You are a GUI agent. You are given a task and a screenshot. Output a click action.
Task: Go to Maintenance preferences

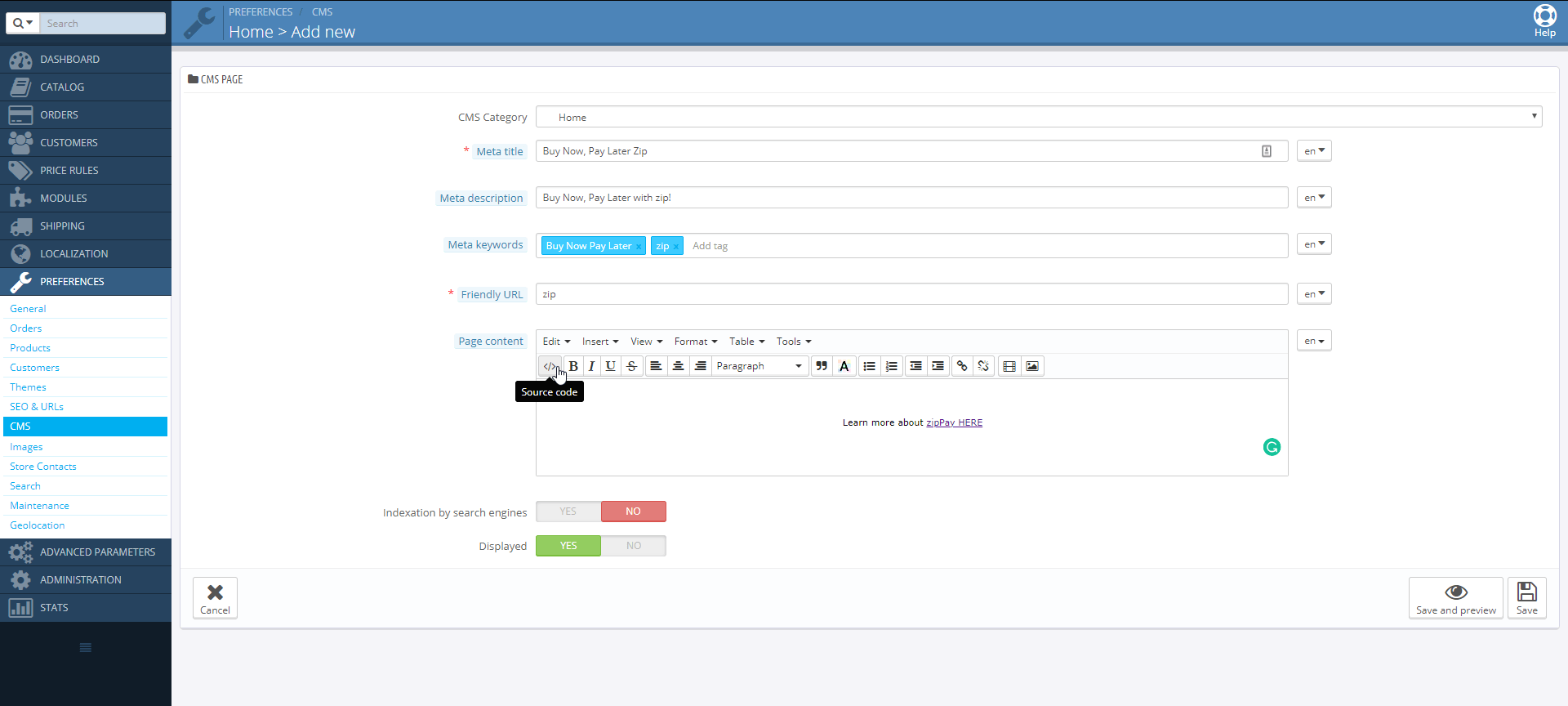(39, 506)
